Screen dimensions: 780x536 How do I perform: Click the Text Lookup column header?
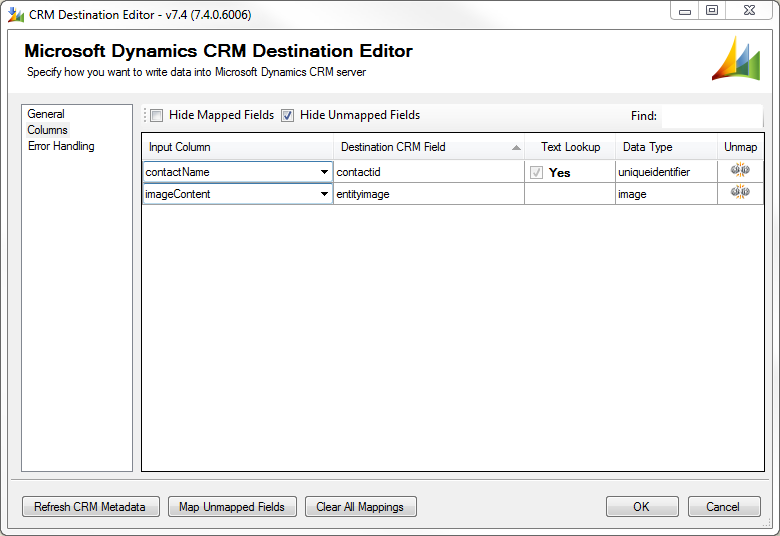(570, 147)
